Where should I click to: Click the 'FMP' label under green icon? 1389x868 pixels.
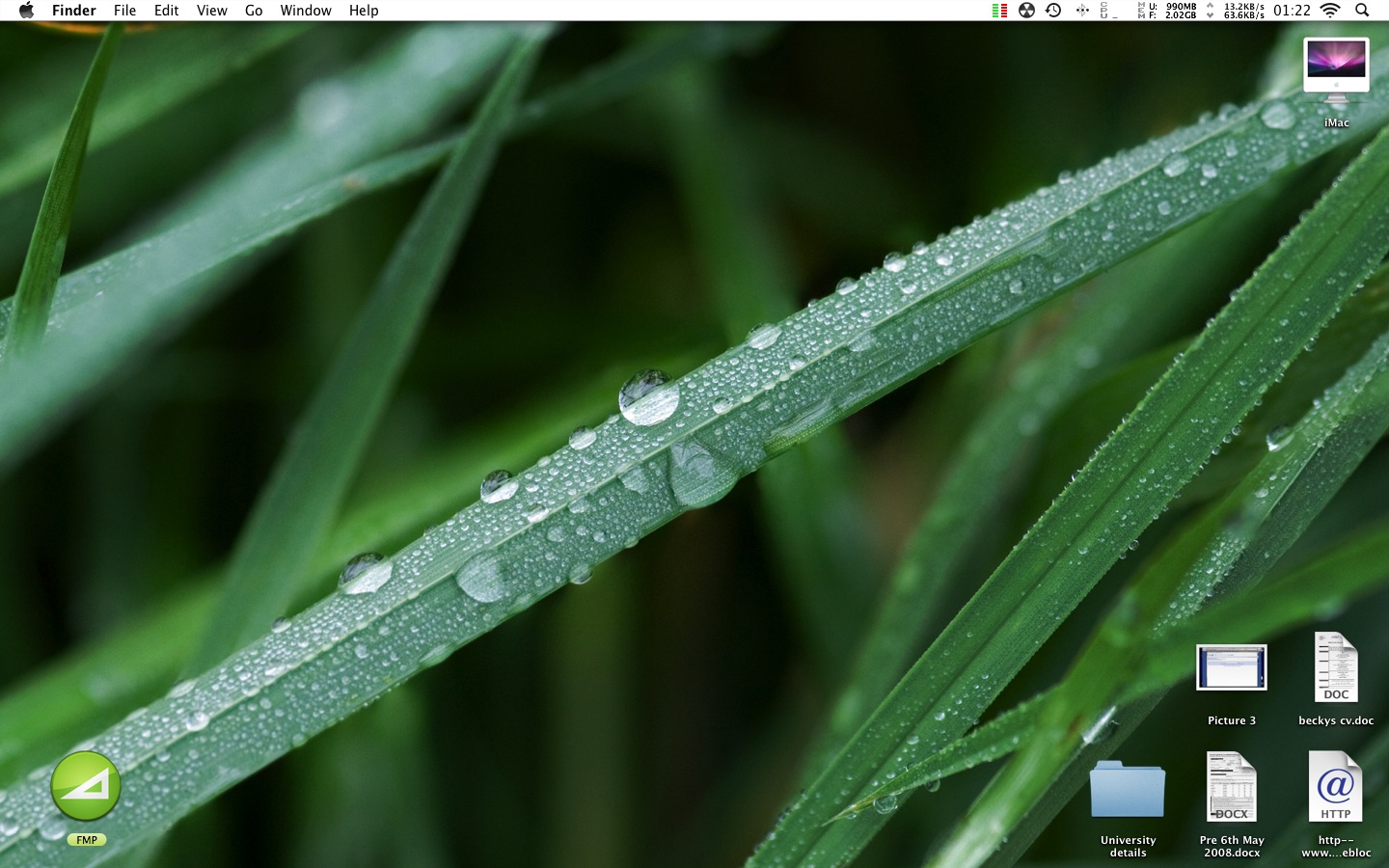[87, 840]
